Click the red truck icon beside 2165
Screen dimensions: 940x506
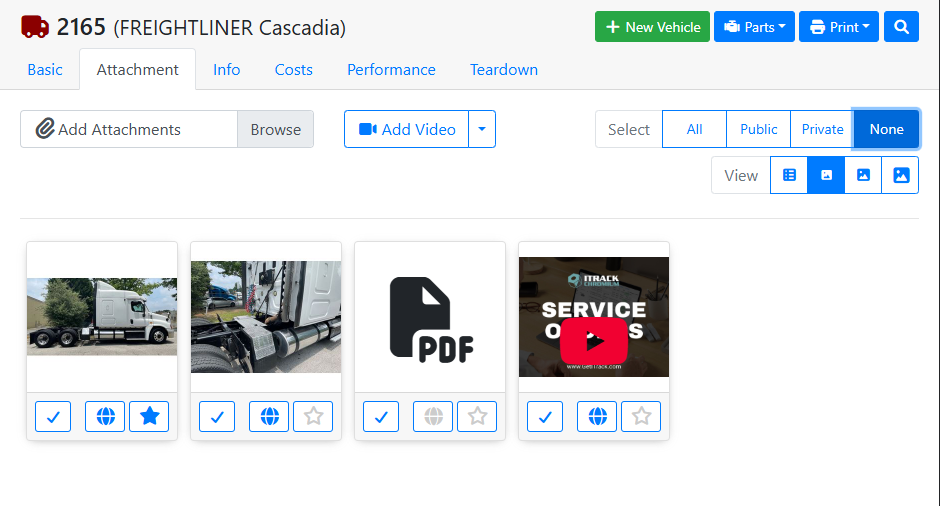point(35,27)
